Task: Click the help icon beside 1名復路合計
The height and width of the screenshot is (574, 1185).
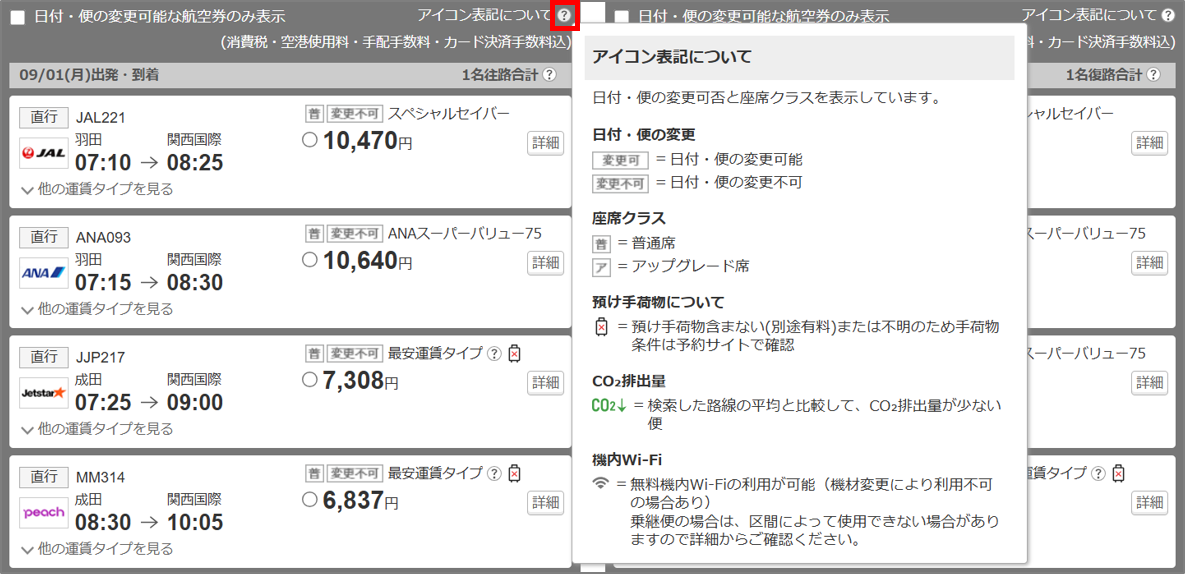Action: point(1153,75)
